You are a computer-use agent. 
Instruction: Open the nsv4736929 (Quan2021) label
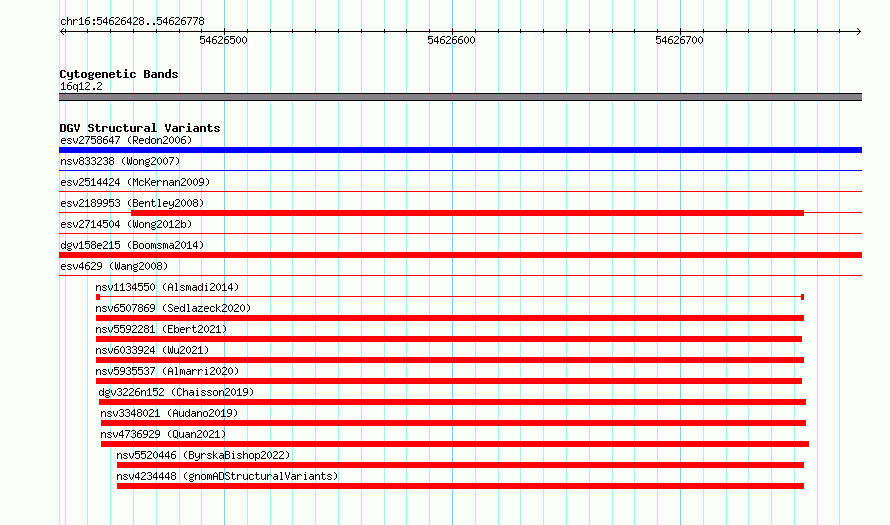163,434
